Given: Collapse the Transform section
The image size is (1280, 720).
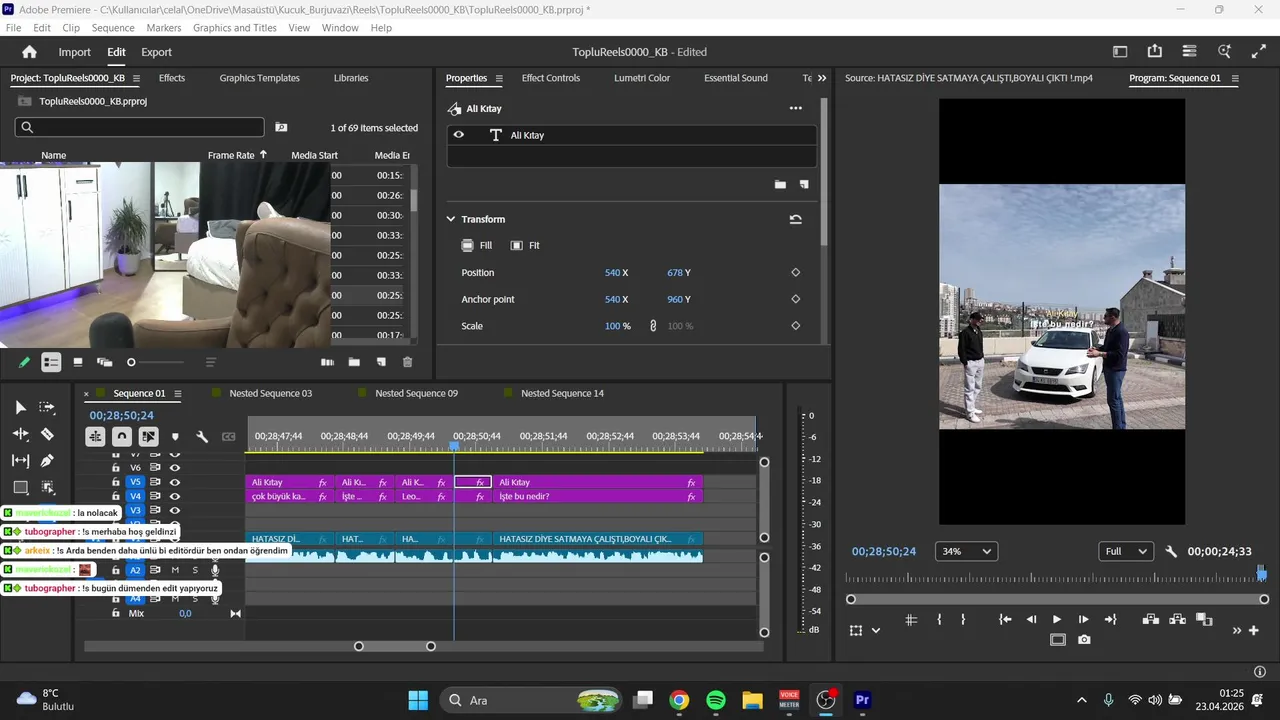Looking at the screenshot, I should click(451, 219).
